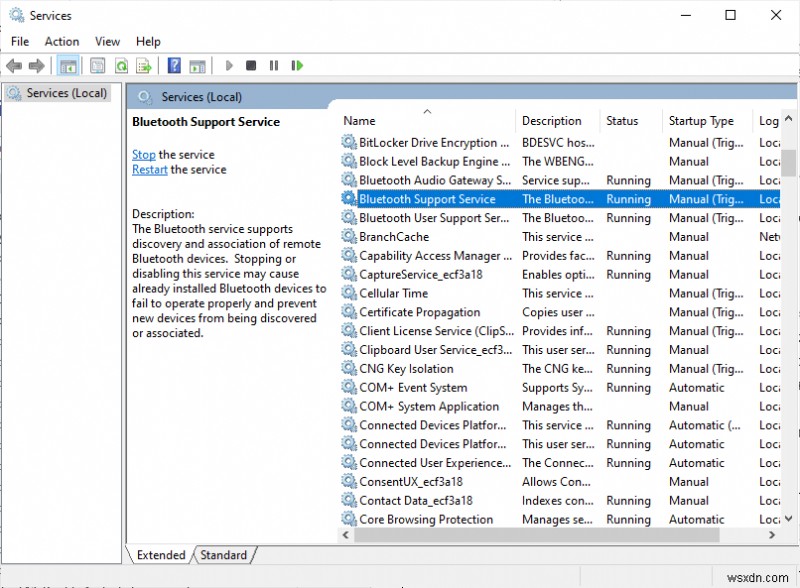This screenshot has width=800, height=588.
Task: Open the View menu
Action: pos(107,41)
